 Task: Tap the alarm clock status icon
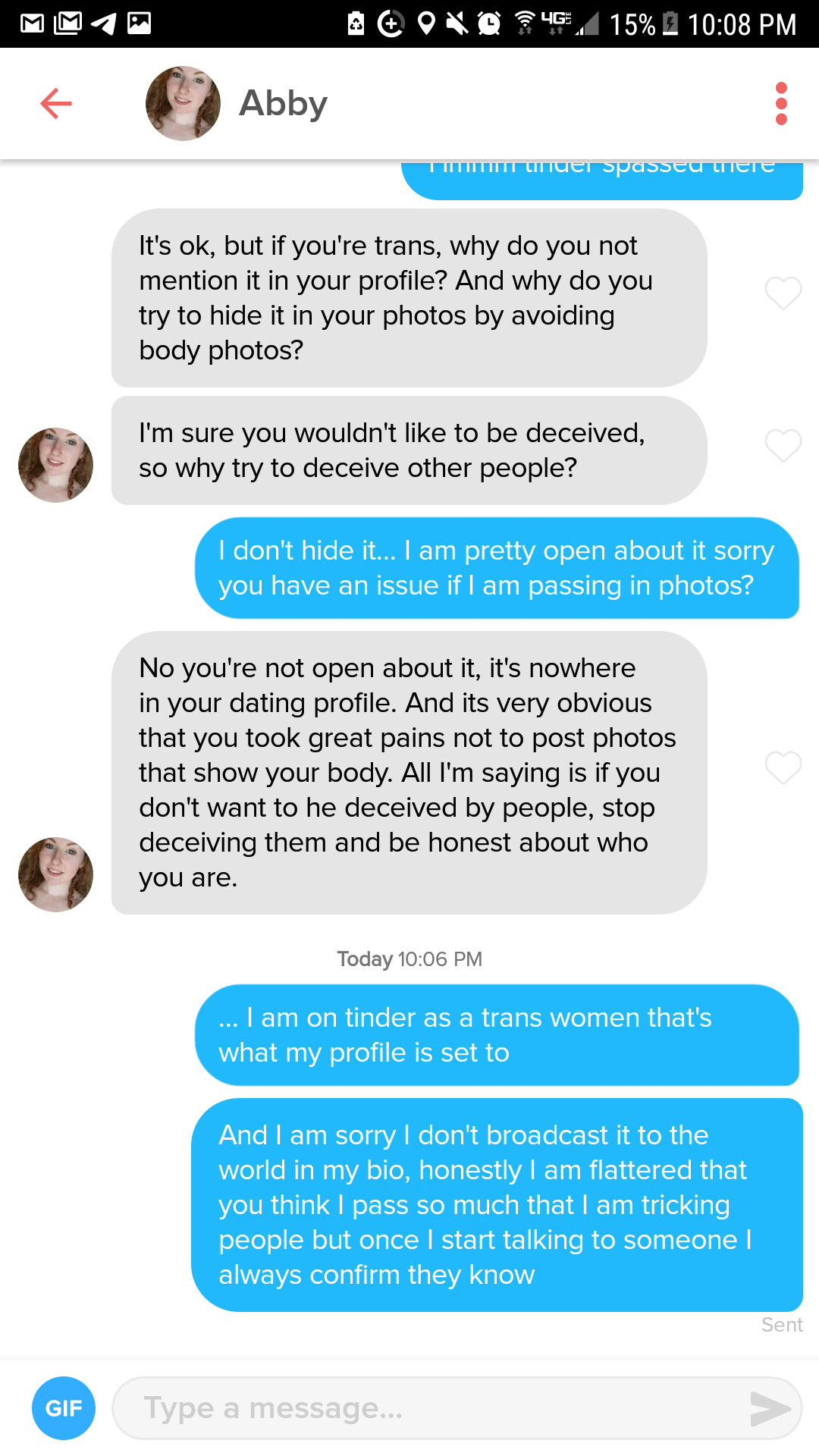489,24
